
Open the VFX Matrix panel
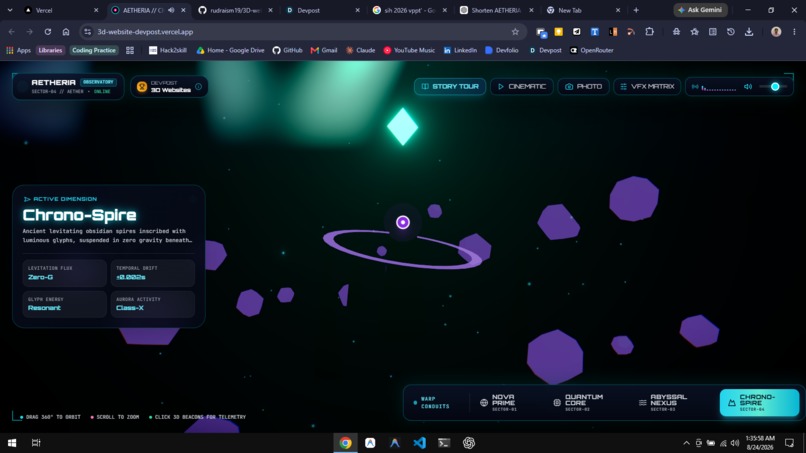[647, 86]
